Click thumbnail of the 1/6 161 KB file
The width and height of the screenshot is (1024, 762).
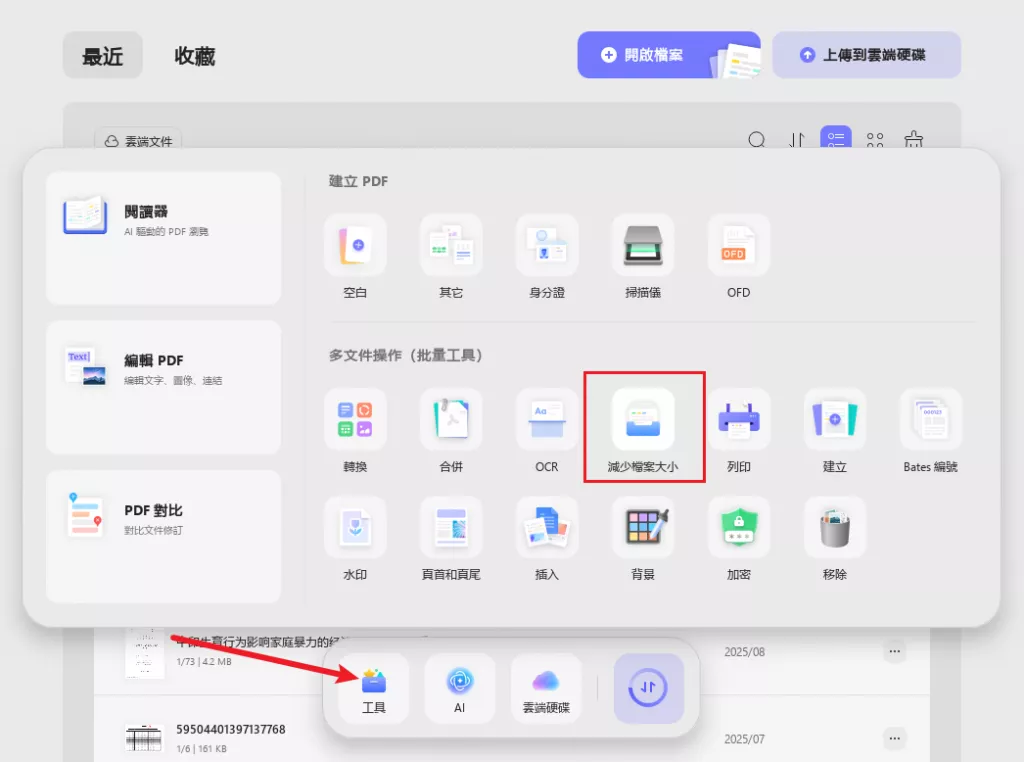coord(144,738)
